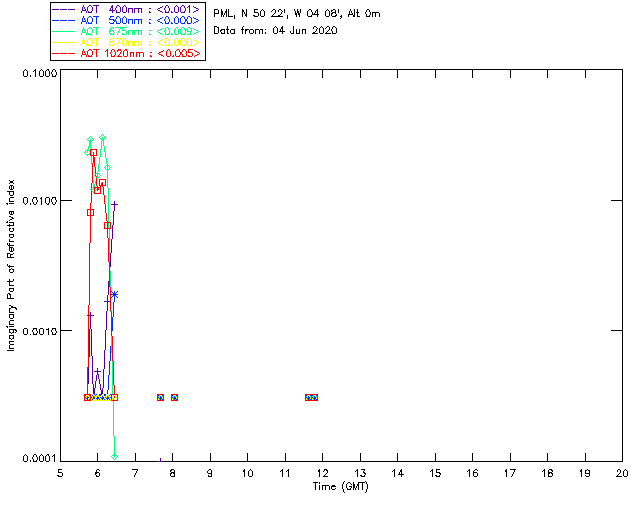
Task: Click the purple plus marker near 0.0100
Action: 115,204
